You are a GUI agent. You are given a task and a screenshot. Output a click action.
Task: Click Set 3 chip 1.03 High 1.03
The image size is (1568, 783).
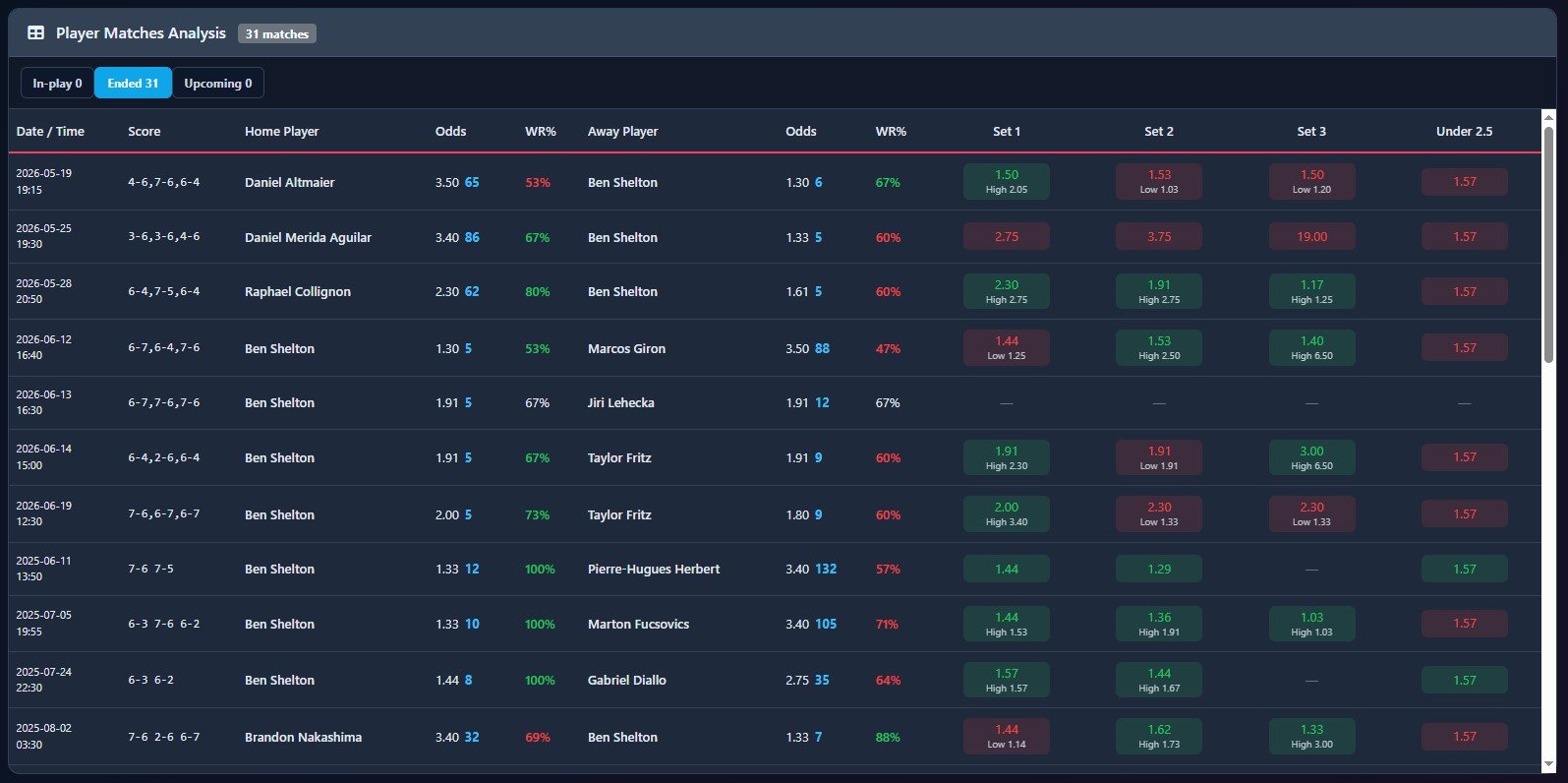(1311, 625)
